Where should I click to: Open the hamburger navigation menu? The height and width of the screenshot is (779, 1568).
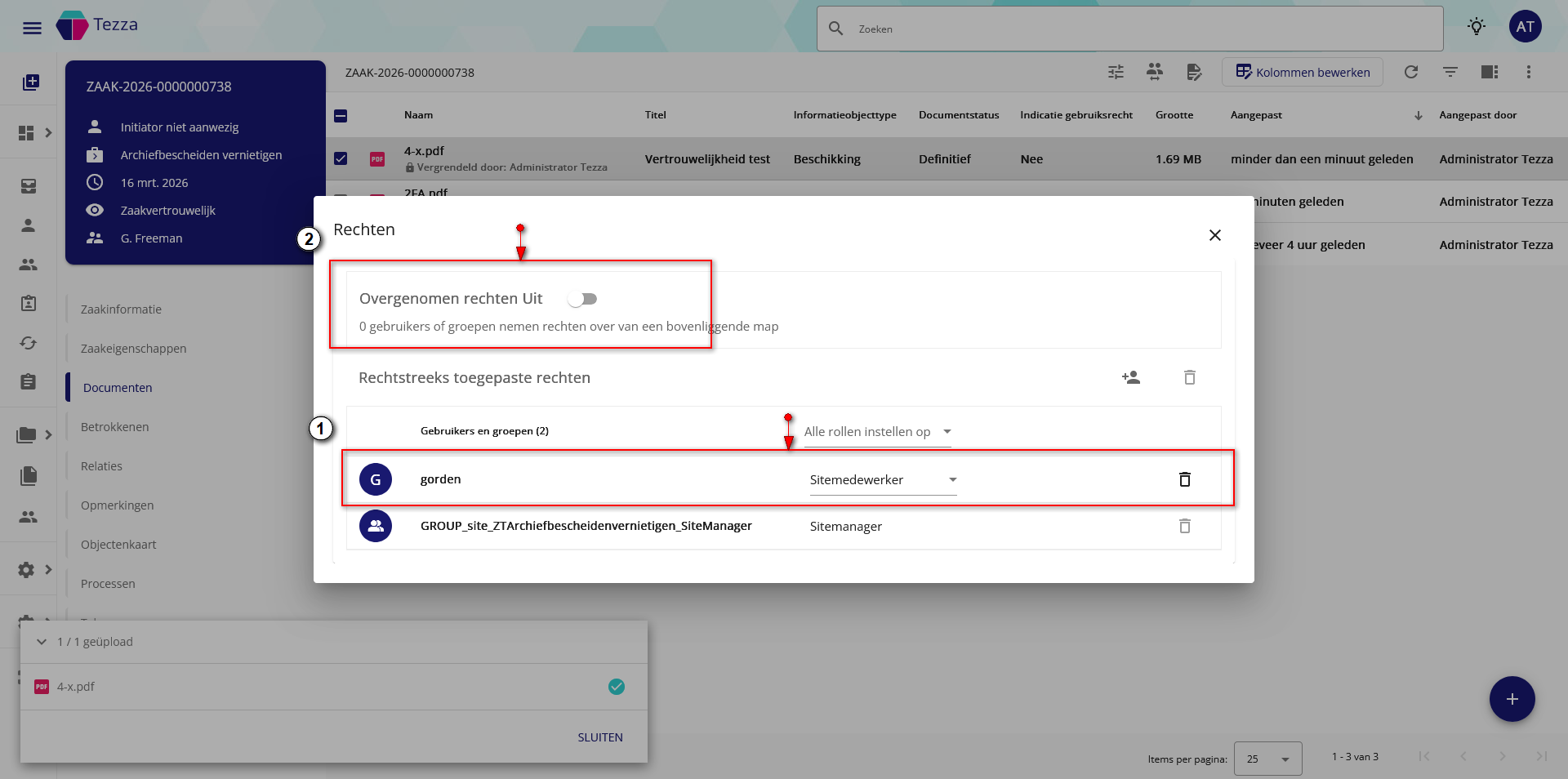(x=32, y=29)
